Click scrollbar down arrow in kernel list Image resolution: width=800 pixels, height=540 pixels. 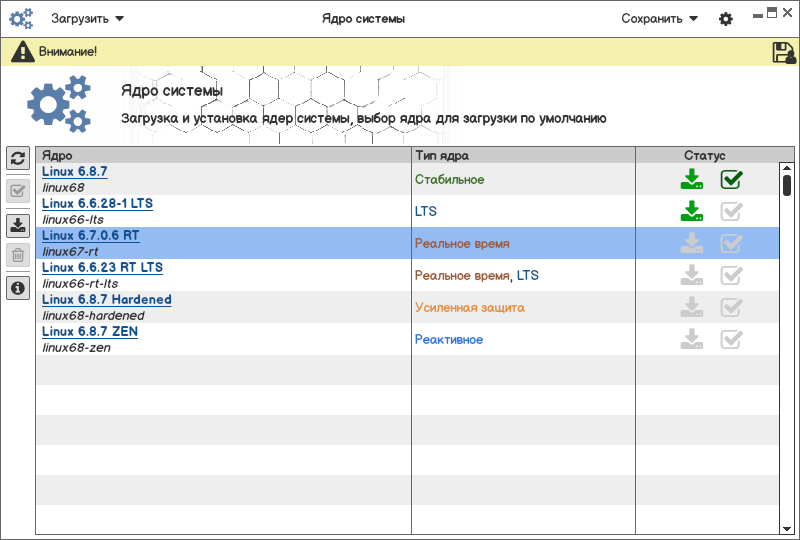[x=787, y=527]
